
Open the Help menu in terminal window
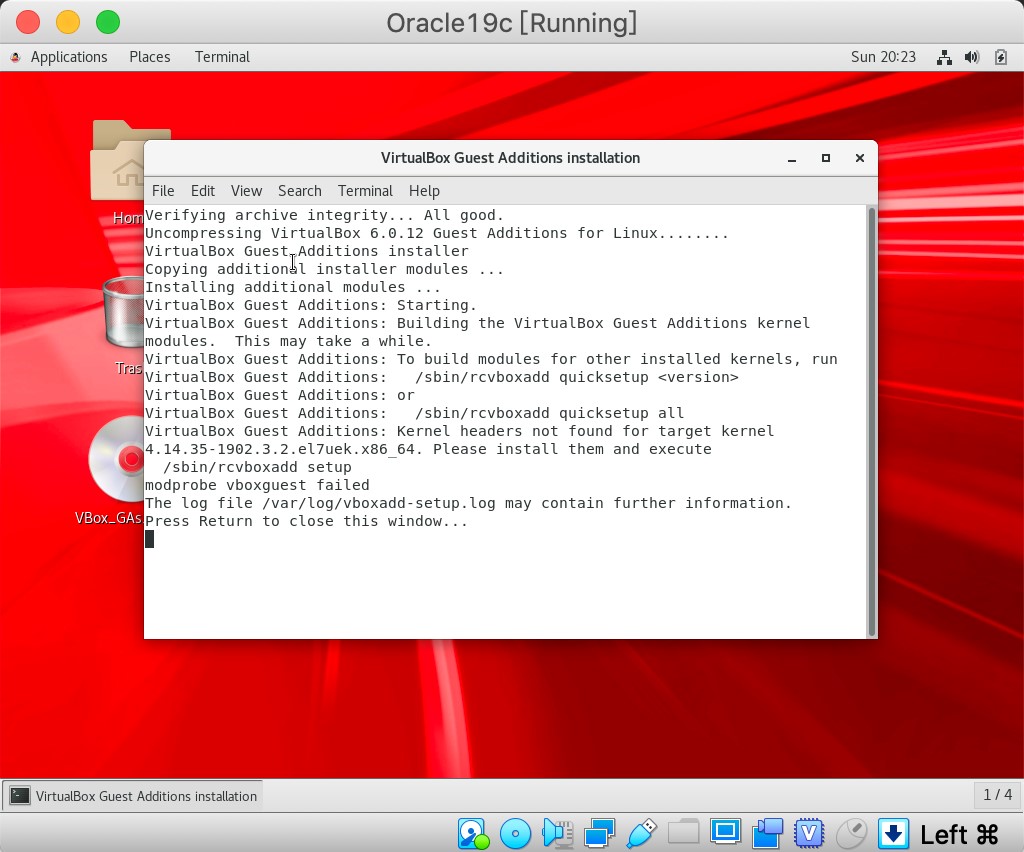[x=424, y=191]
